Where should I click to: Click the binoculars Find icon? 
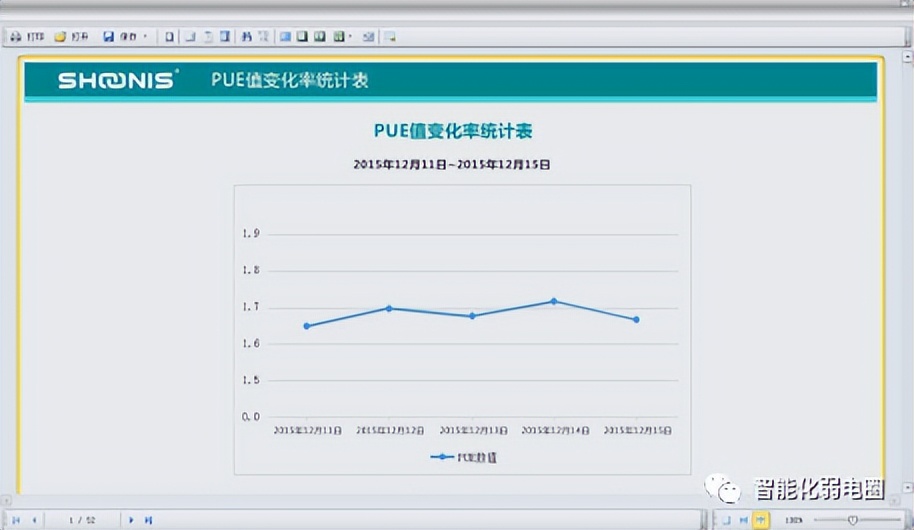tap(247, 37)
